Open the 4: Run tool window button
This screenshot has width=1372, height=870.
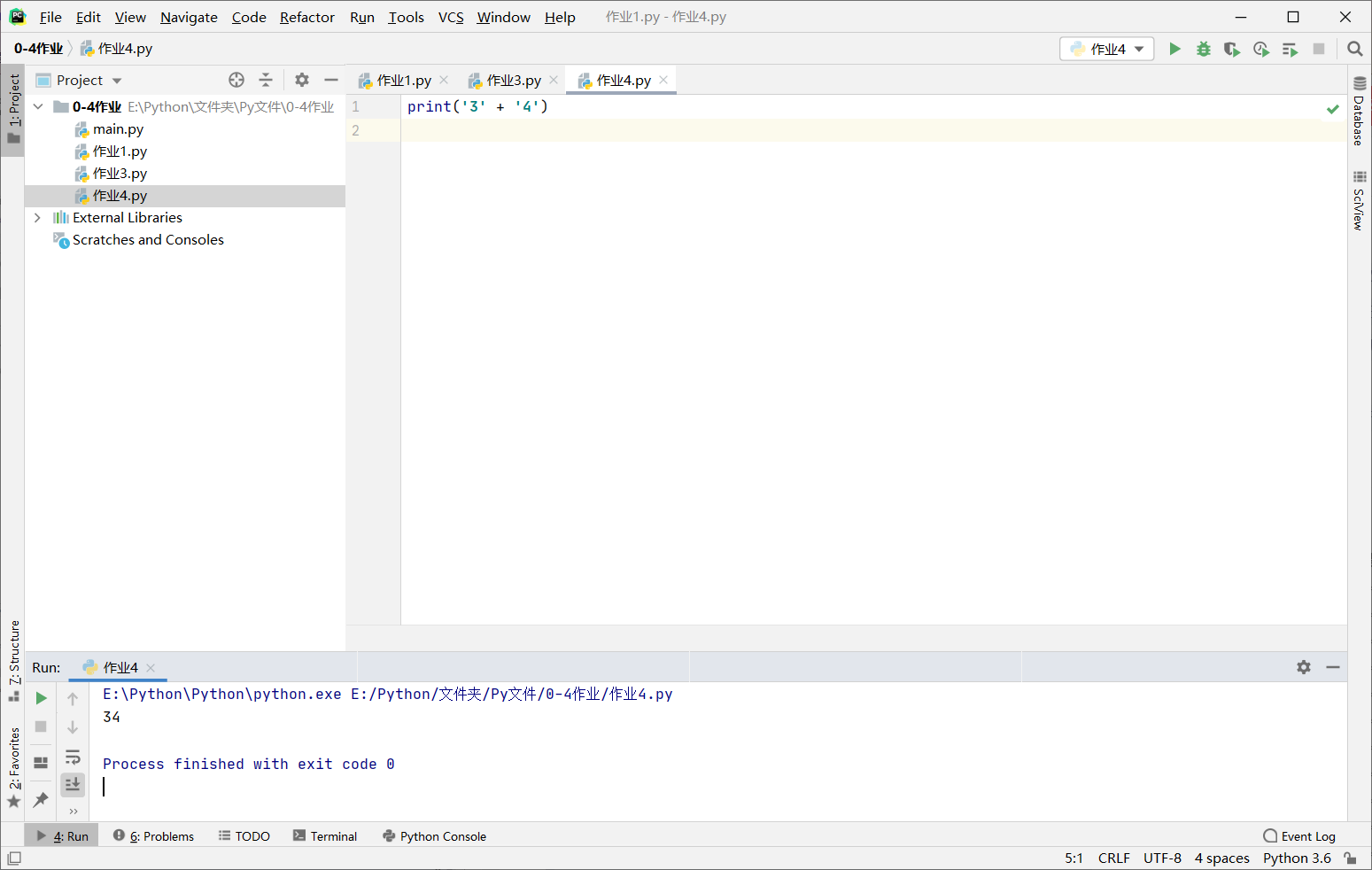(x=63, y=835)
